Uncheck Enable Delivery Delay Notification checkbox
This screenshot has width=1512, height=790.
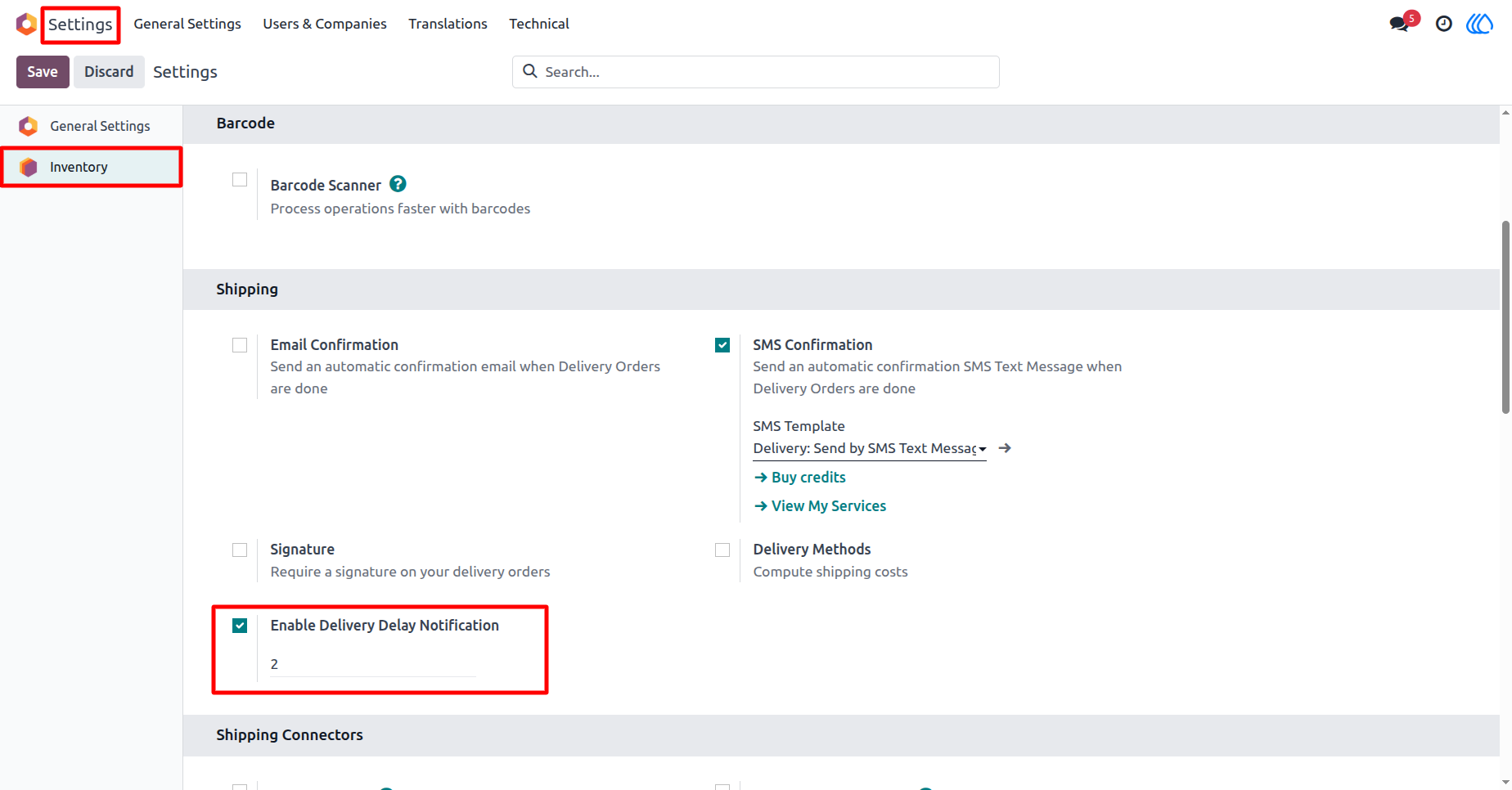[240, 626]
